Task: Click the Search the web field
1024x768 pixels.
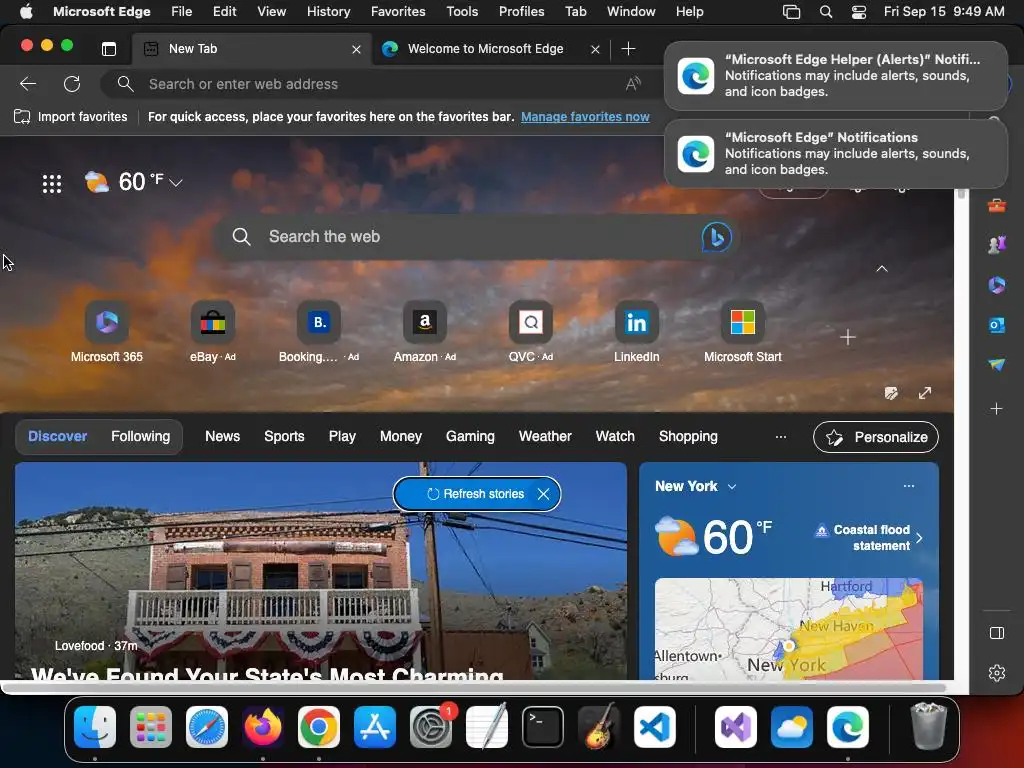Action: [477, 237]
